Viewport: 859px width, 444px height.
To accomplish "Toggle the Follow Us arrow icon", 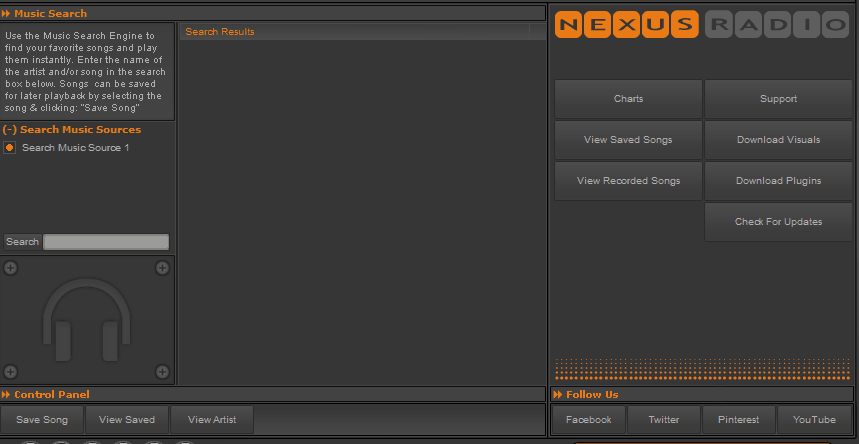I will 558,395.
